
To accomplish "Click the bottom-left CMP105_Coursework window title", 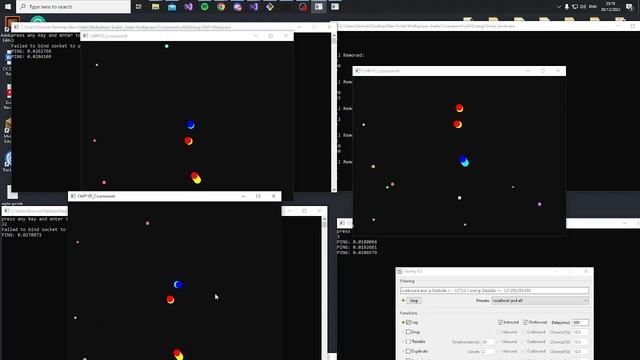I will click(x=96, y=196).
